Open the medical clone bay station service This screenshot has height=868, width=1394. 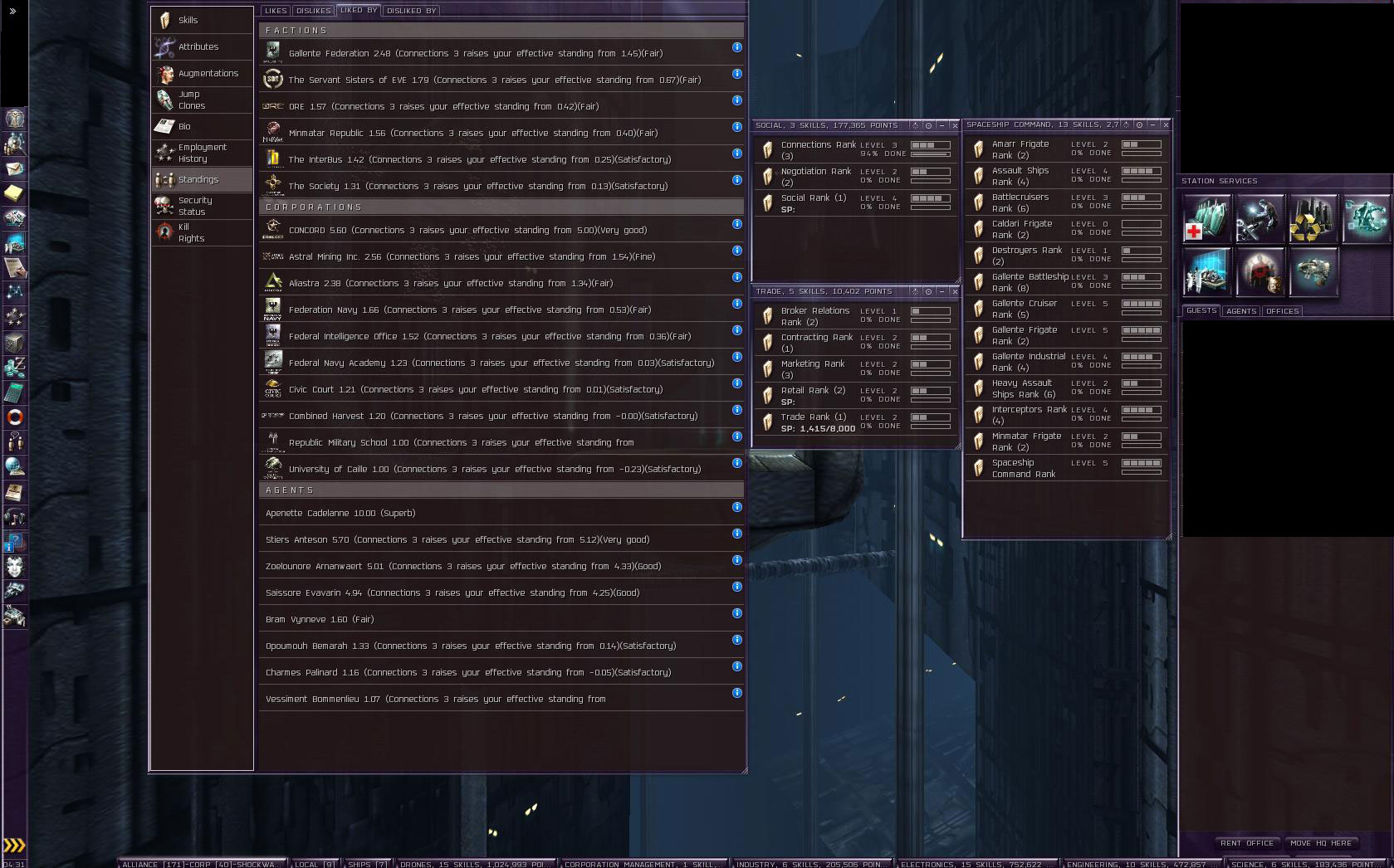pyautogui.click(x=1207, y=218)
